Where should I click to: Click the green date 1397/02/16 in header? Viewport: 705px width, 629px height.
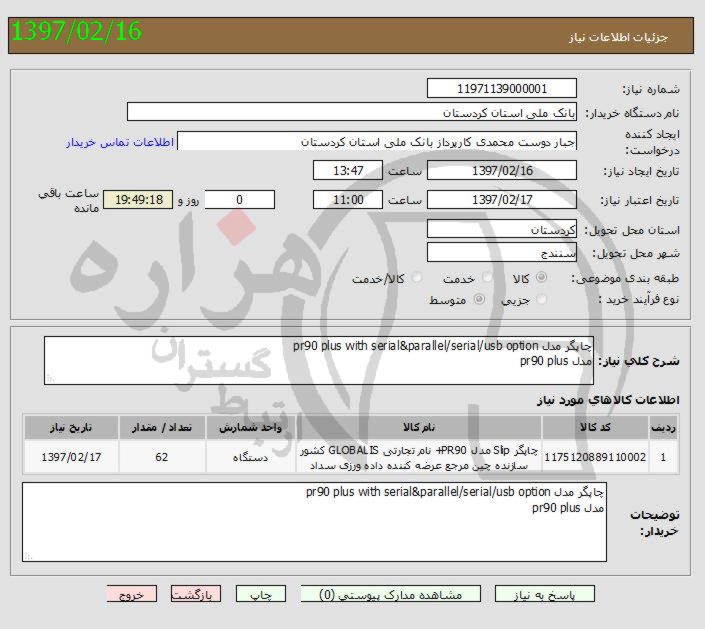click(x=76, y=31)
